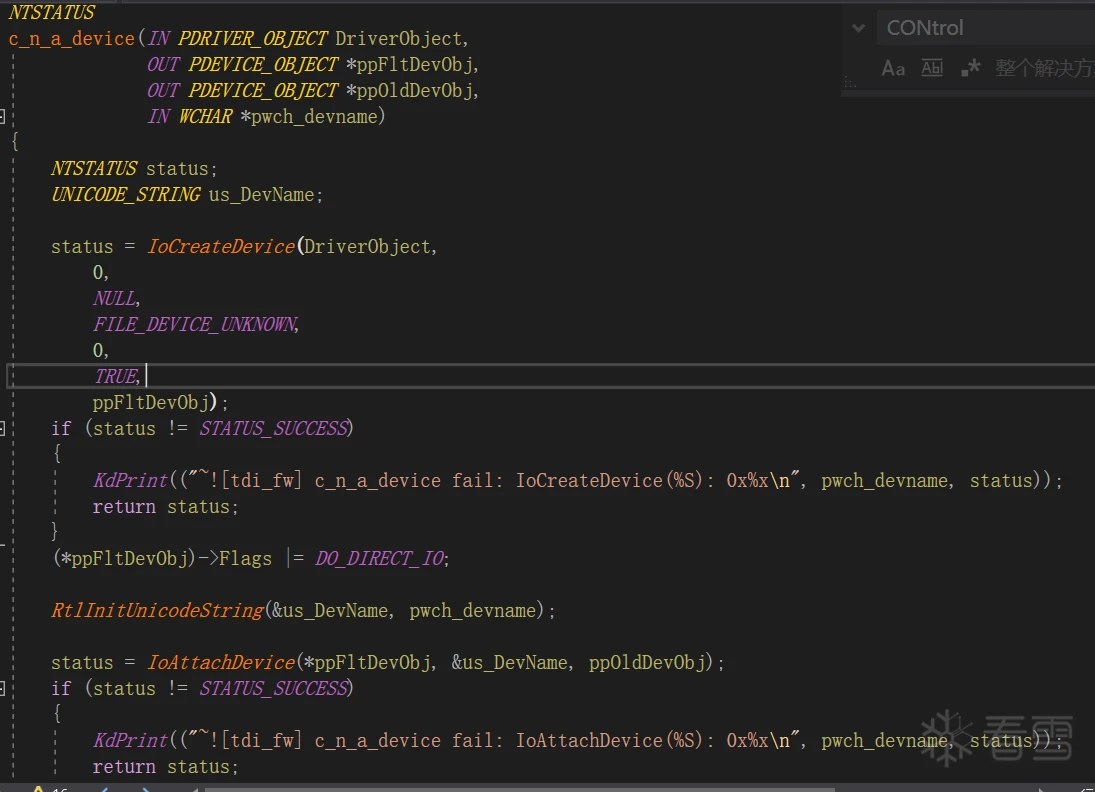Expand the find box replace-mode chevron

(x=858, y=28)
